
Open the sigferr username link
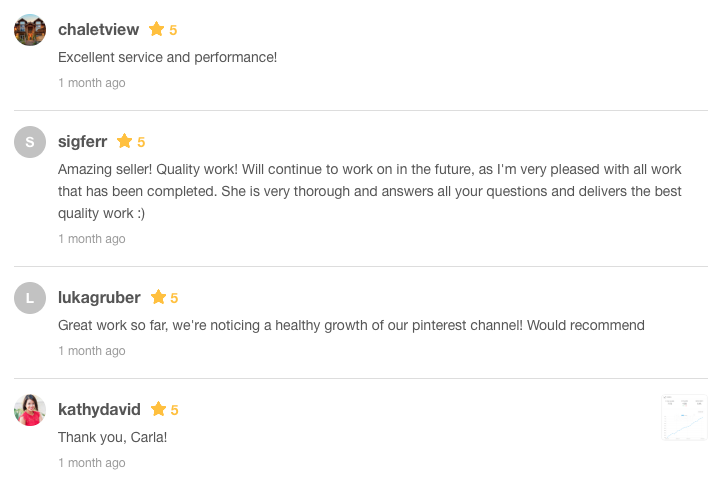tap(82, 142)
